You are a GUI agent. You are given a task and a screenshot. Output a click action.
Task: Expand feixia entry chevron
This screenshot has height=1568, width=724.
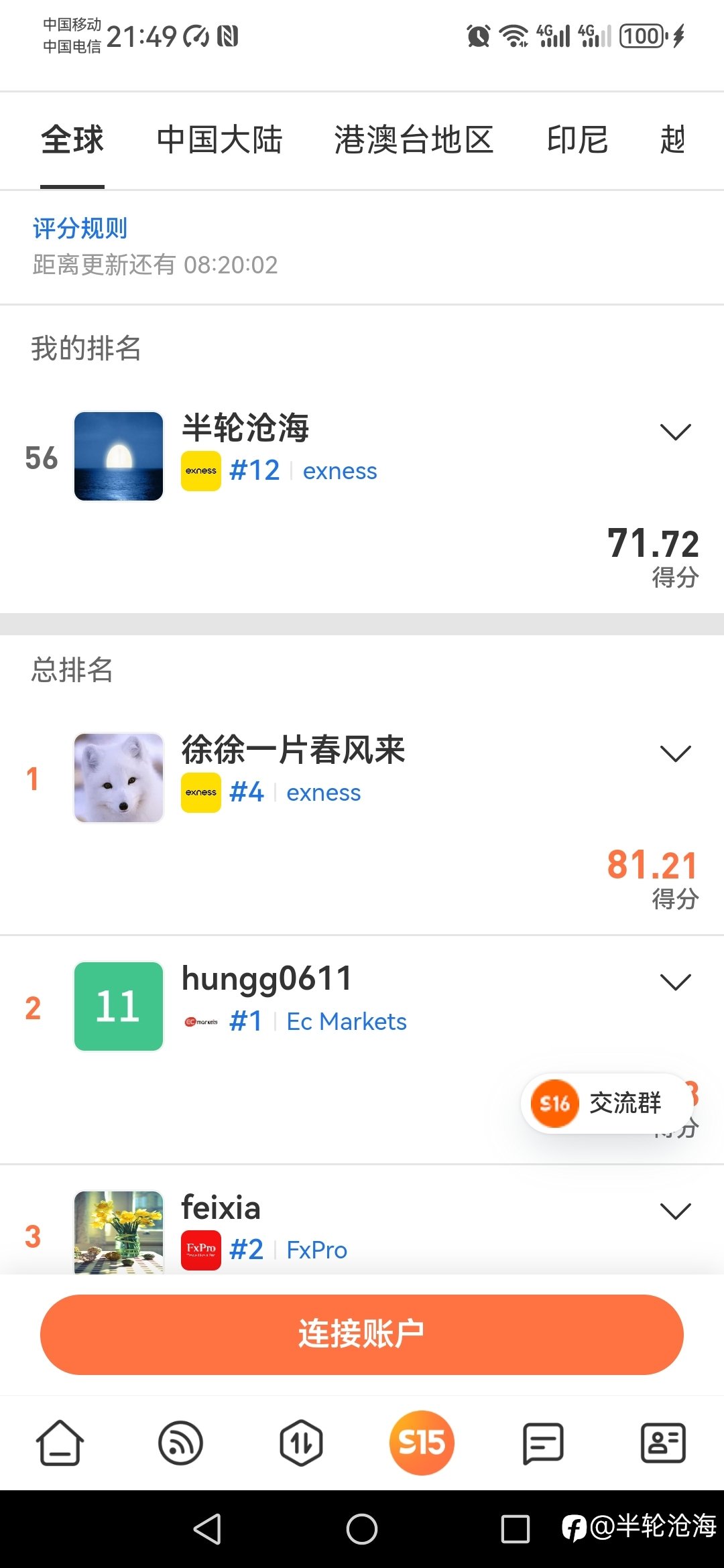pos(675,1211)
